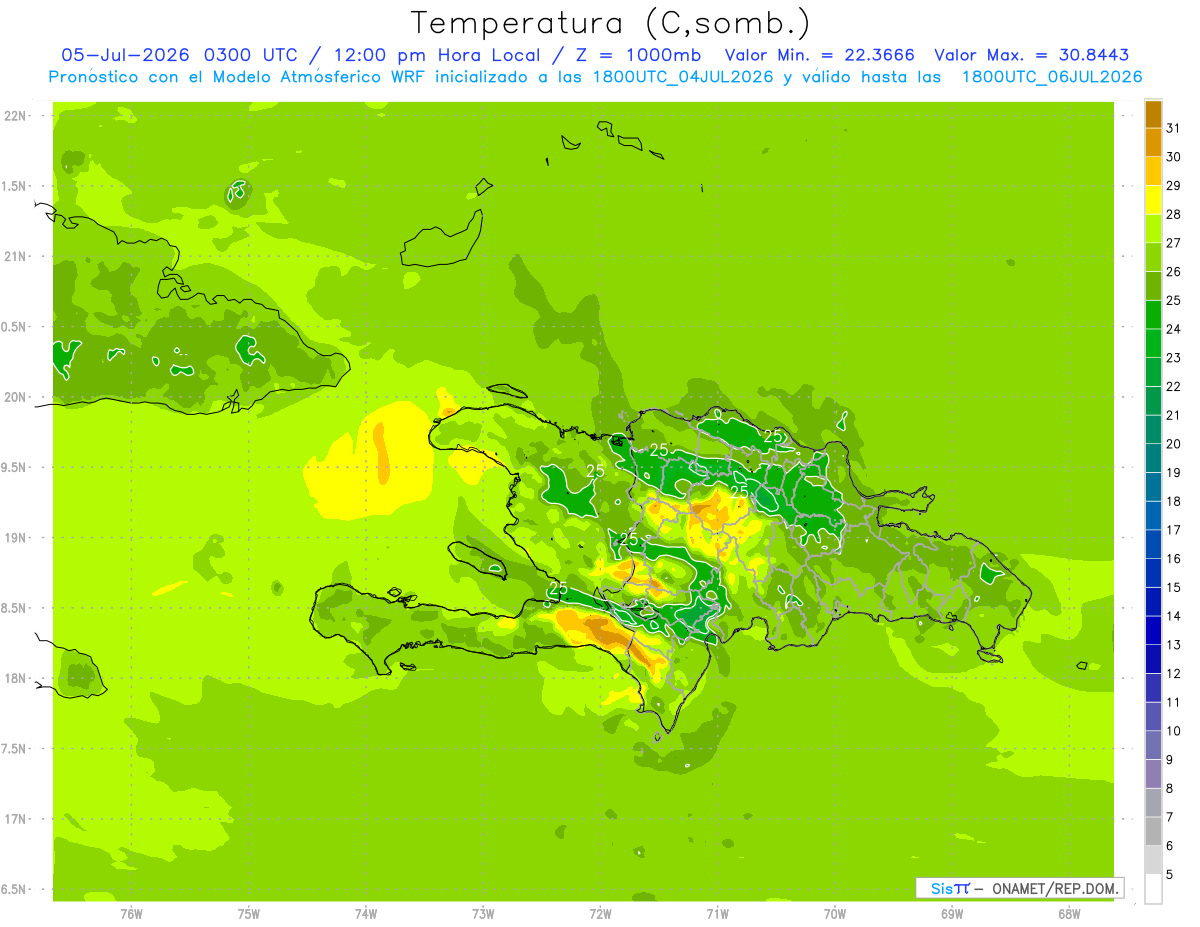This screenshot has height=927, width=1200.
Task: Click 'Valor Min. = 22.3666' value
Action: 819,55
